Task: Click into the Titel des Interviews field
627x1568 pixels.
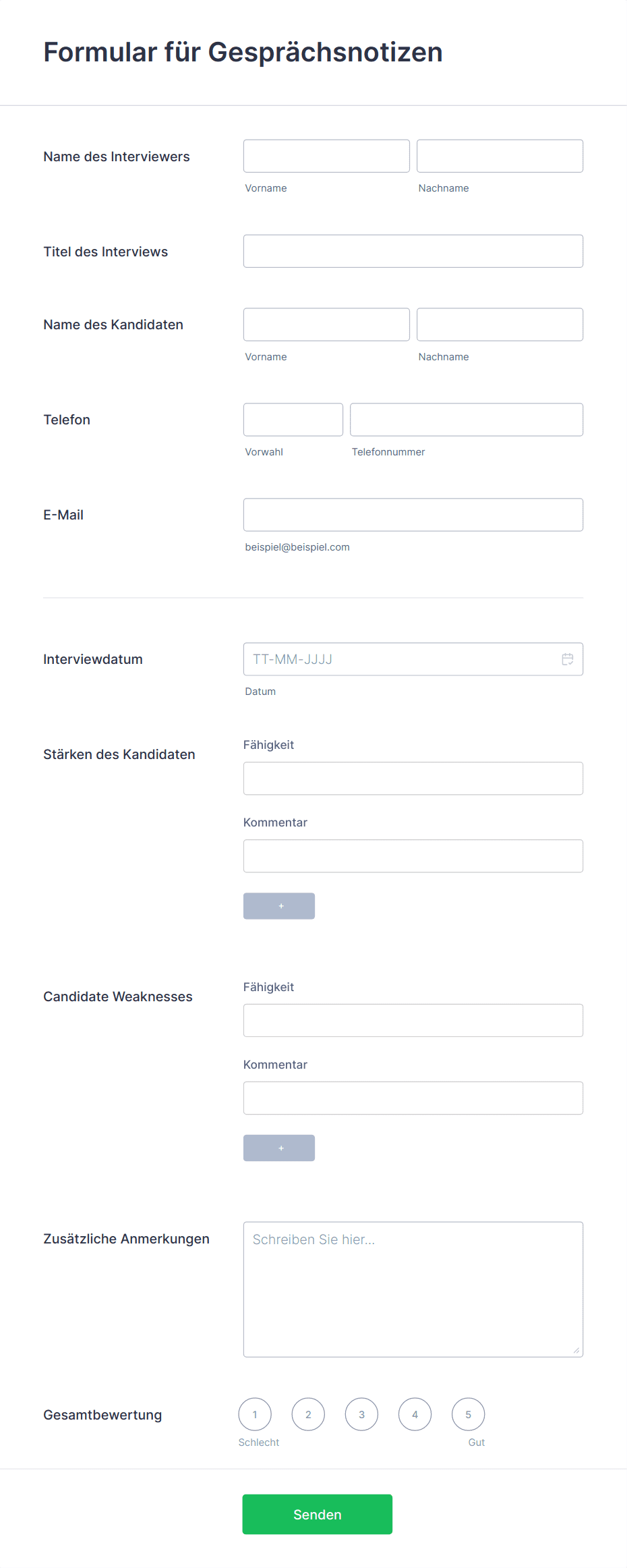Action: coord(413,251)
